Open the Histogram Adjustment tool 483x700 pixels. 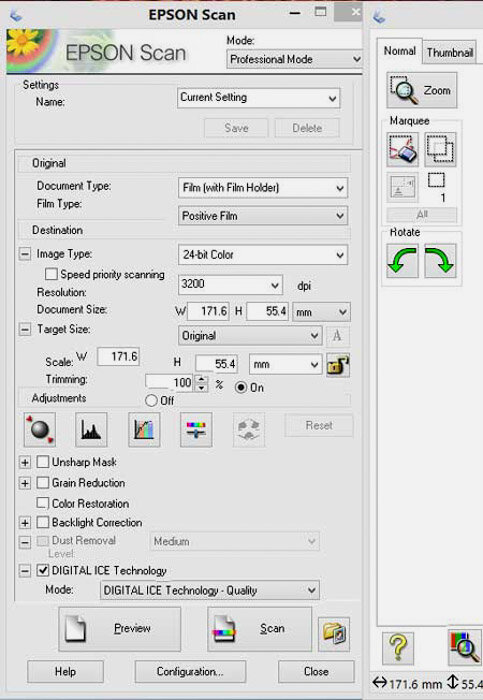(x=91, y=429)
